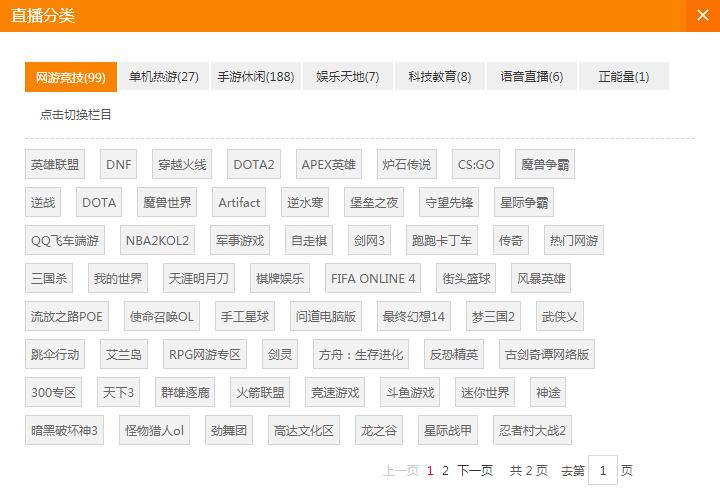The image size is (720, 502).
Task: Select the 堡垒之夜 category
Action: [374, 202]
